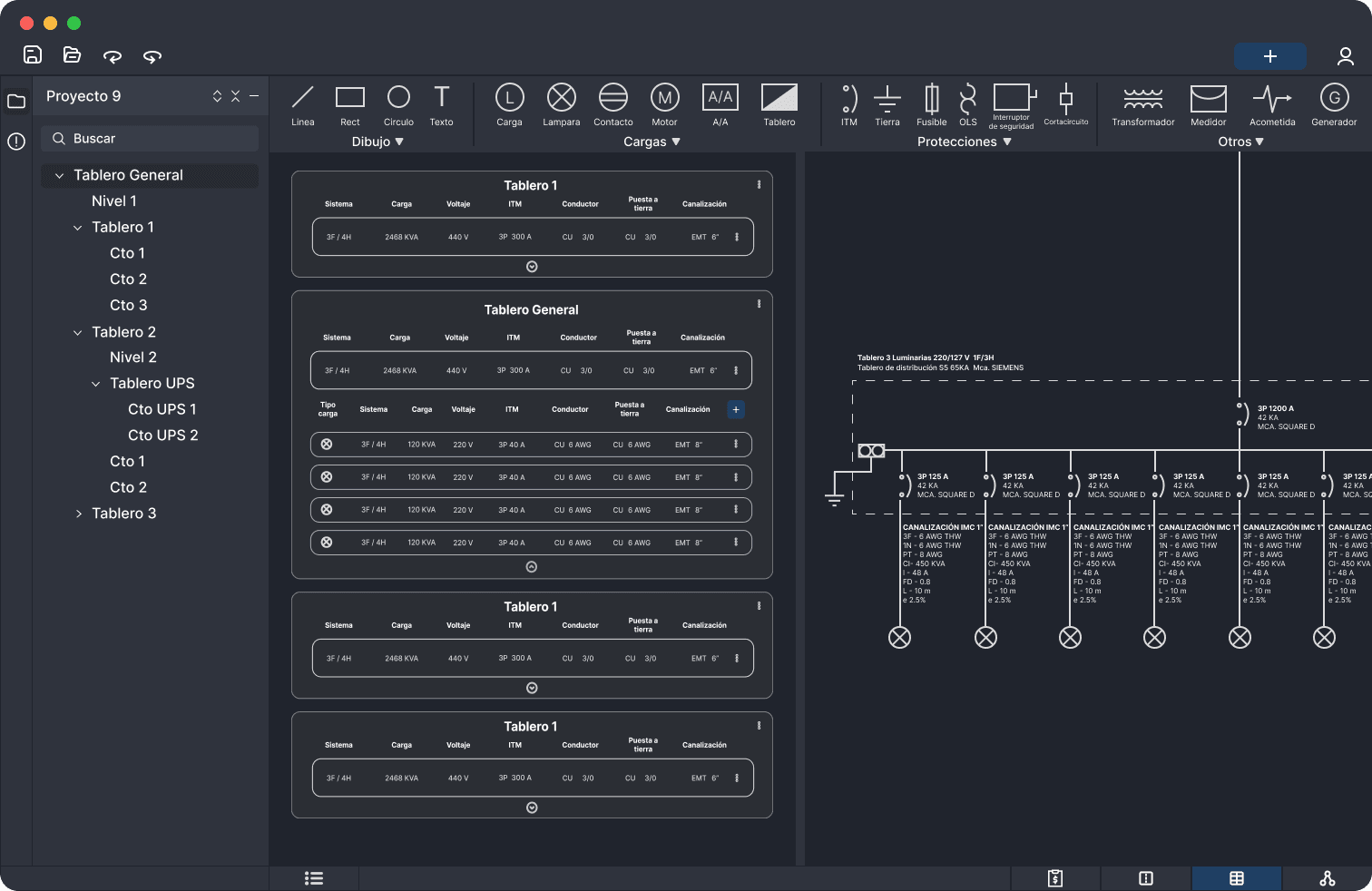Select the Texto tool
Screen dimensions: 1372x891
442,105
